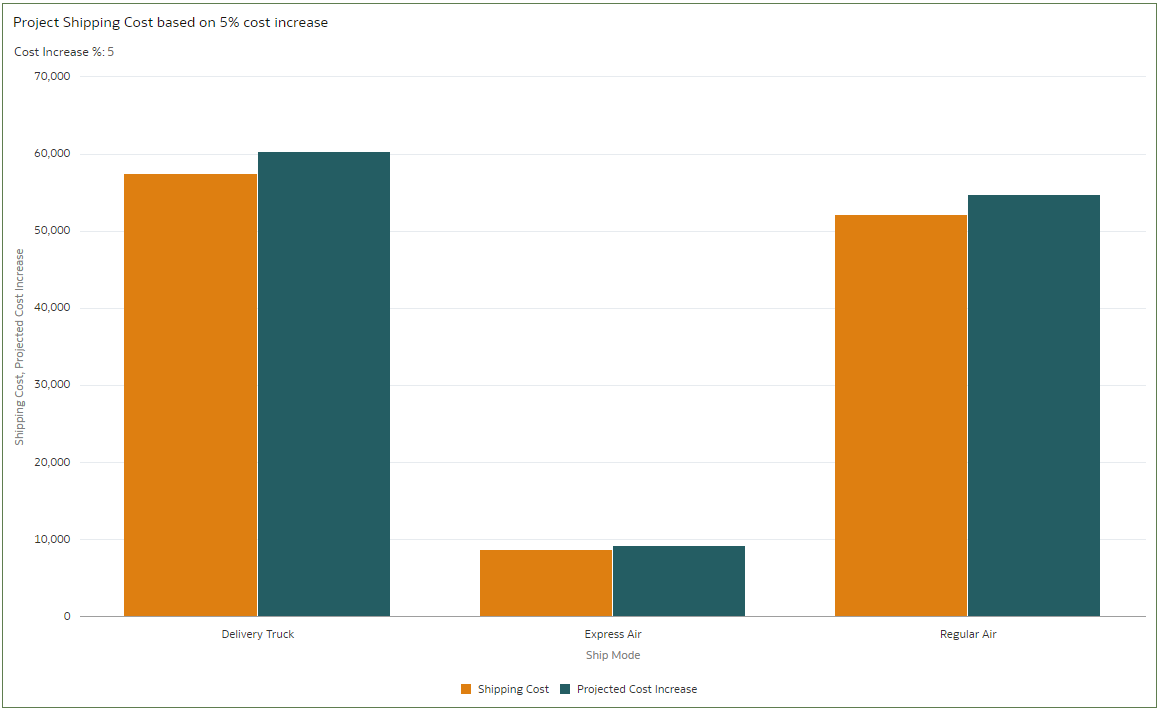Click the Express Air axis label
1160x712 pixels.
[x=613, y=634]
